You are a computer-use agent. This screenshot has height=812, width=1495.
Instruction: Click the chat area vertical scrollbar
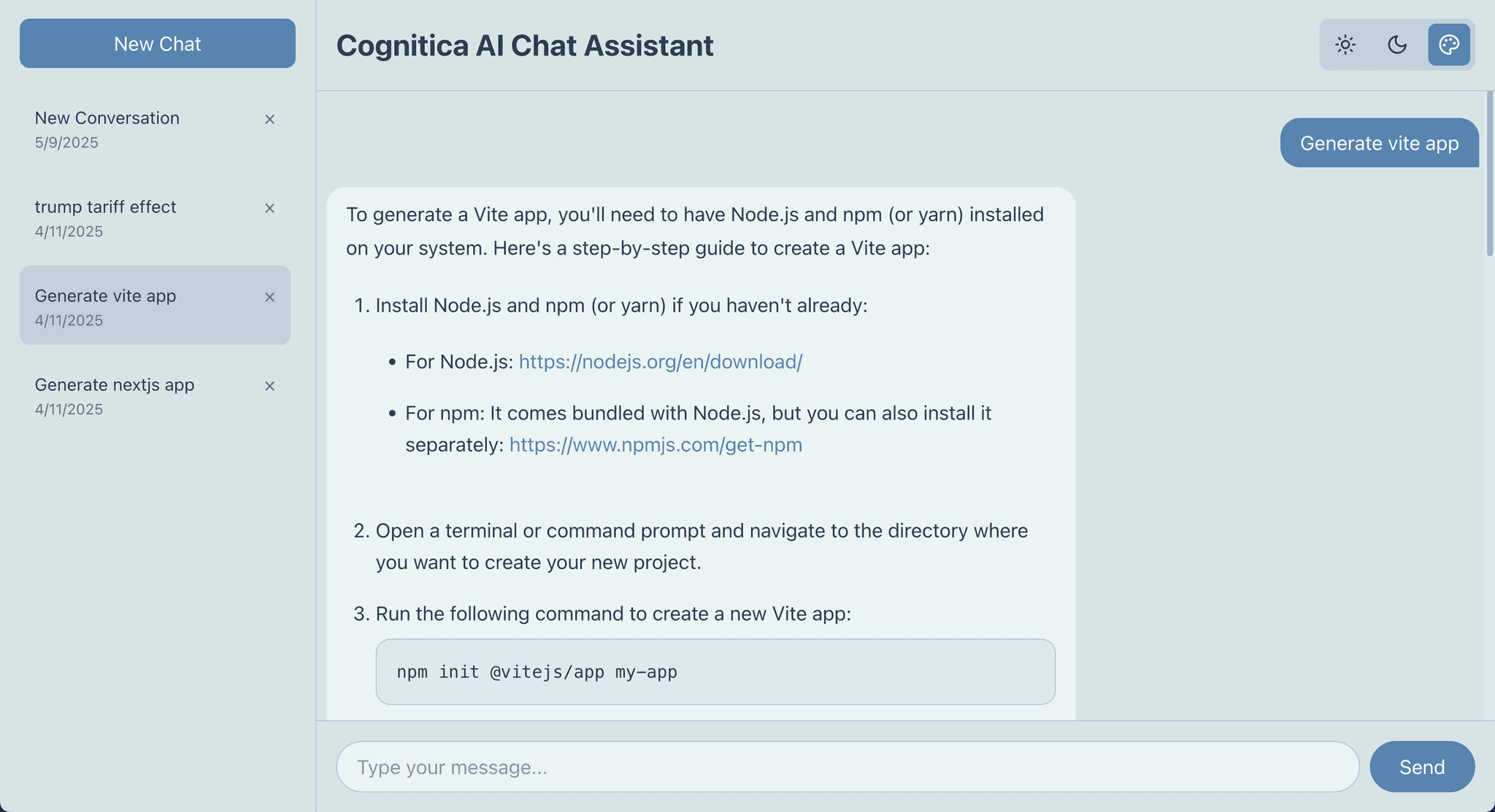click(1489, 174)
